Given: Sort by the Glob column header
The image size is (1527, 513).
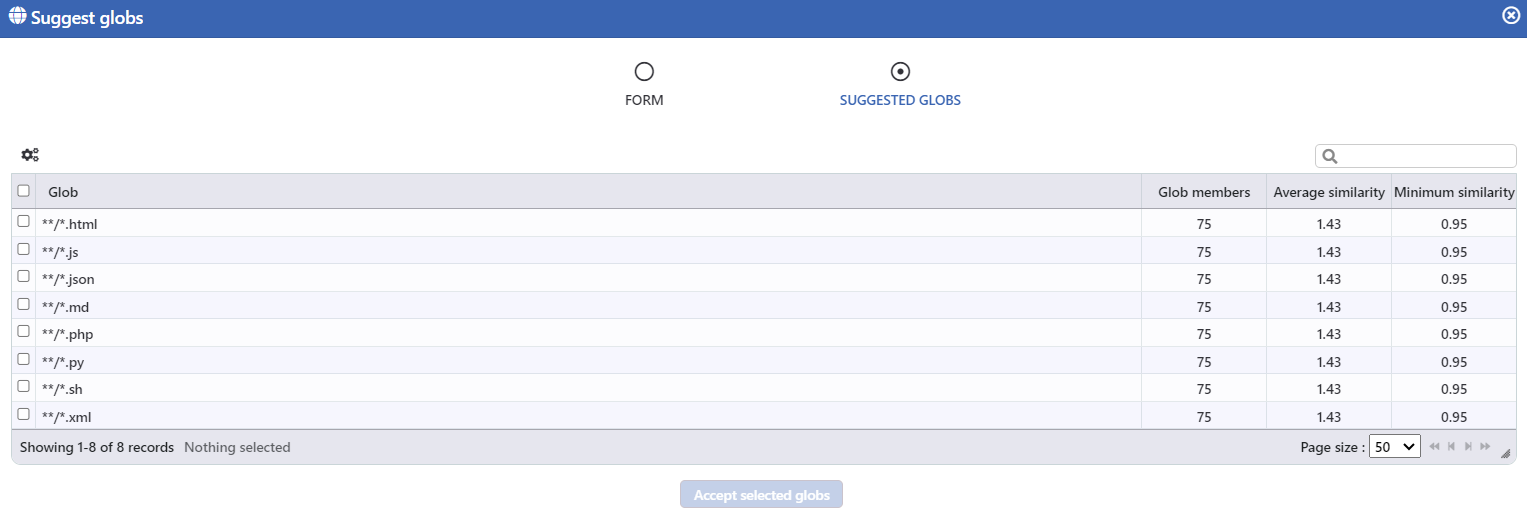Looking at the screenshot, I should coord(589,192).
